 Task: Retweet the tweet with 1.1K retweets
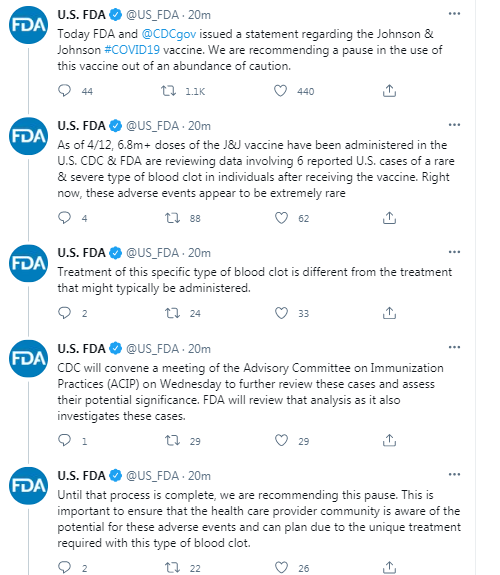point(169,91)
